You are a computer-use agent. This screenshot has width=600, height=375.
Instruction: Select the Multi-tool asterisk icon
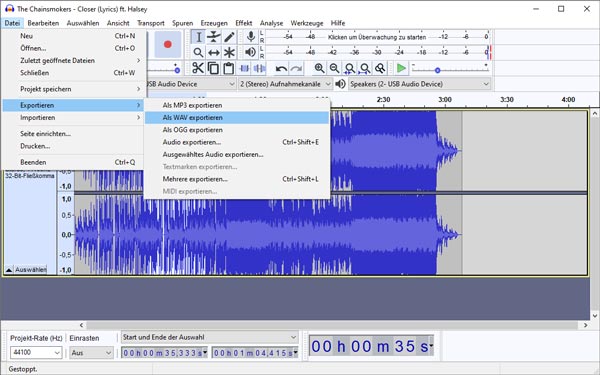[x=229, y=52]
